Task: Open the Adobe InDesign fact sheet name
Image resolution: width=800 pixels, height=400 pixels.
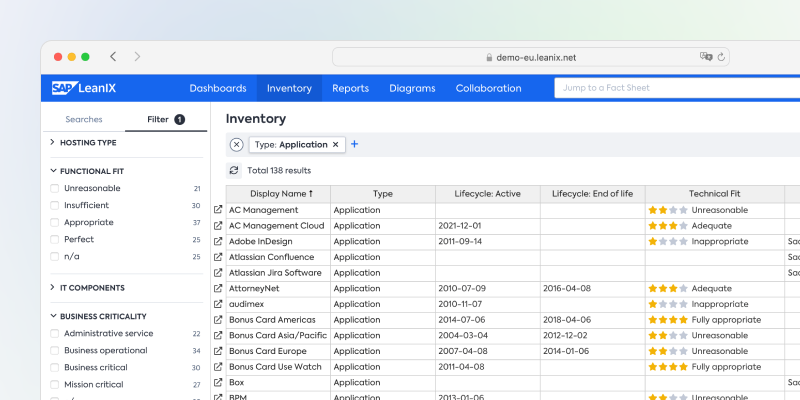Action: pos(261,241)
